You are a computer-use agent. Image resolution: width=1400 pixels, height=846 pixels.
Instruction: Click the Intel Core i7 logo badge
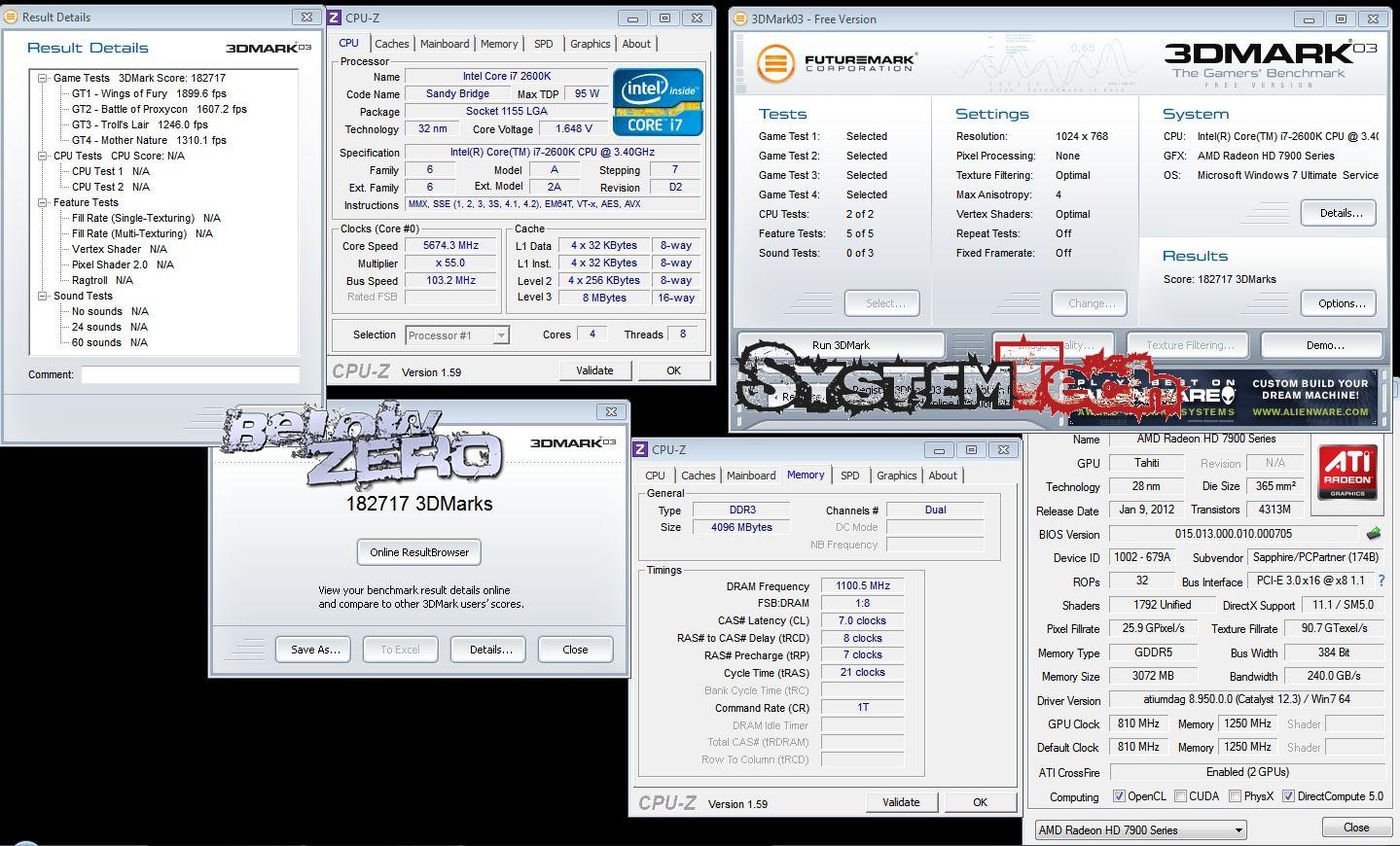point(657,102)
